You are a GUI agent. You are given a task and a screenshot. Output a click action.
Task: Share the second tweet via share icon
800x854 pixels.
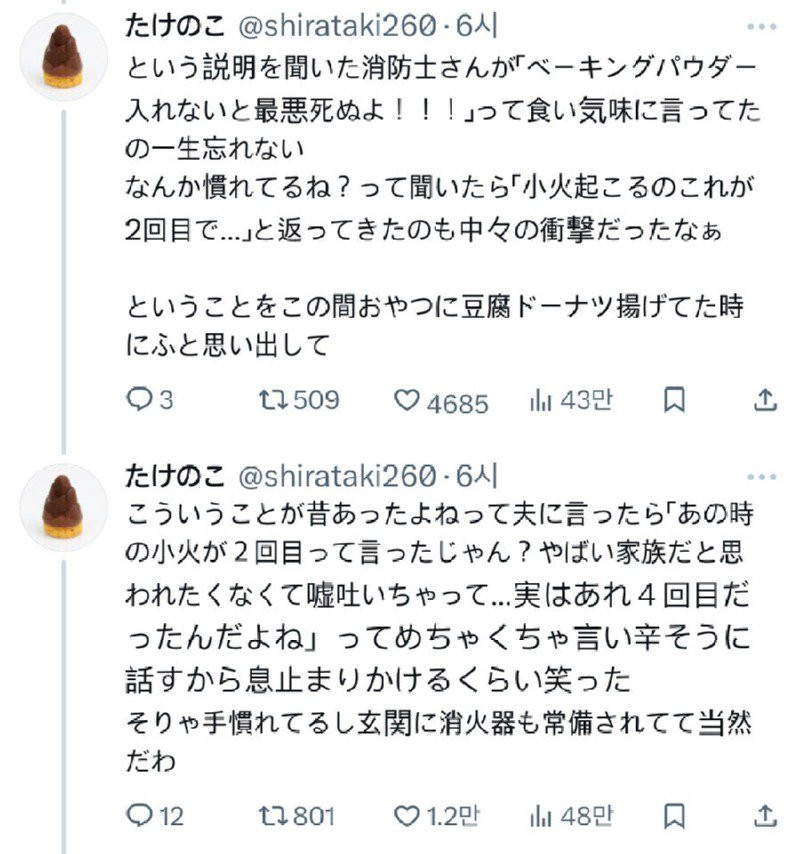(764, 816)
